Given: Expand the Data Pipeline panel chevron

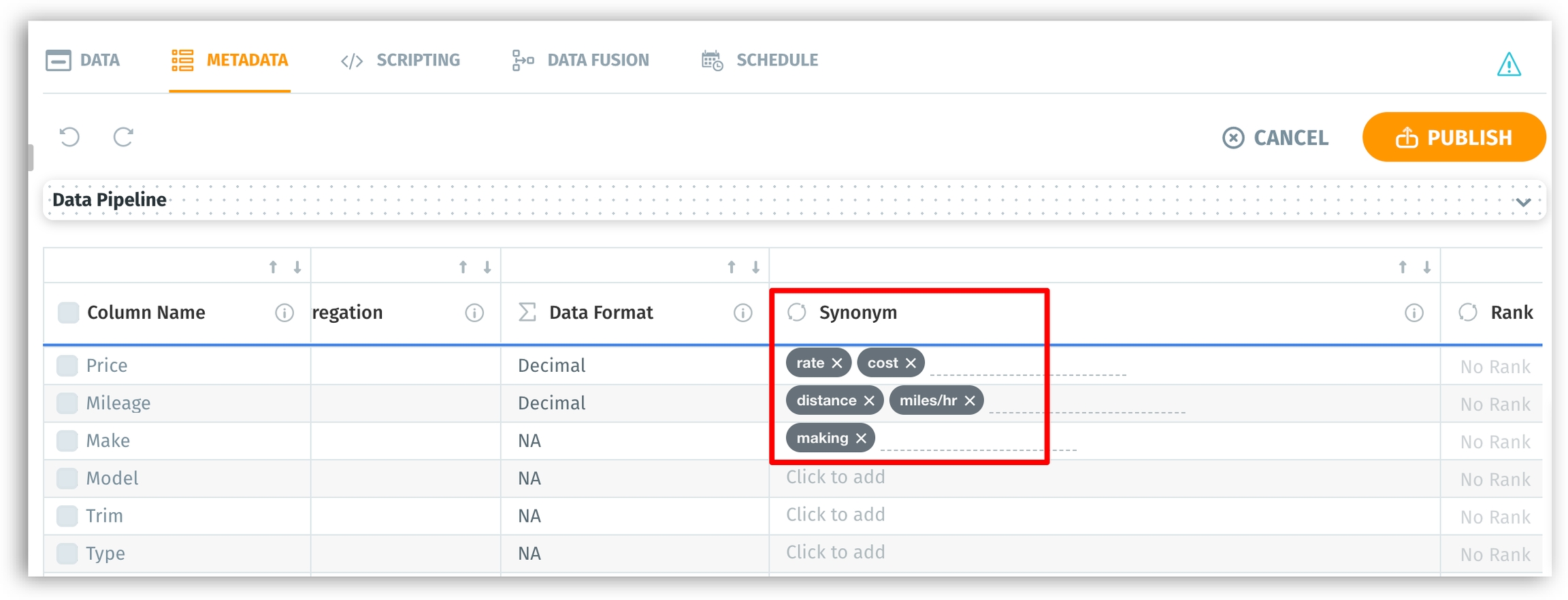Looking at the screenshot, I should [1523, 202].
